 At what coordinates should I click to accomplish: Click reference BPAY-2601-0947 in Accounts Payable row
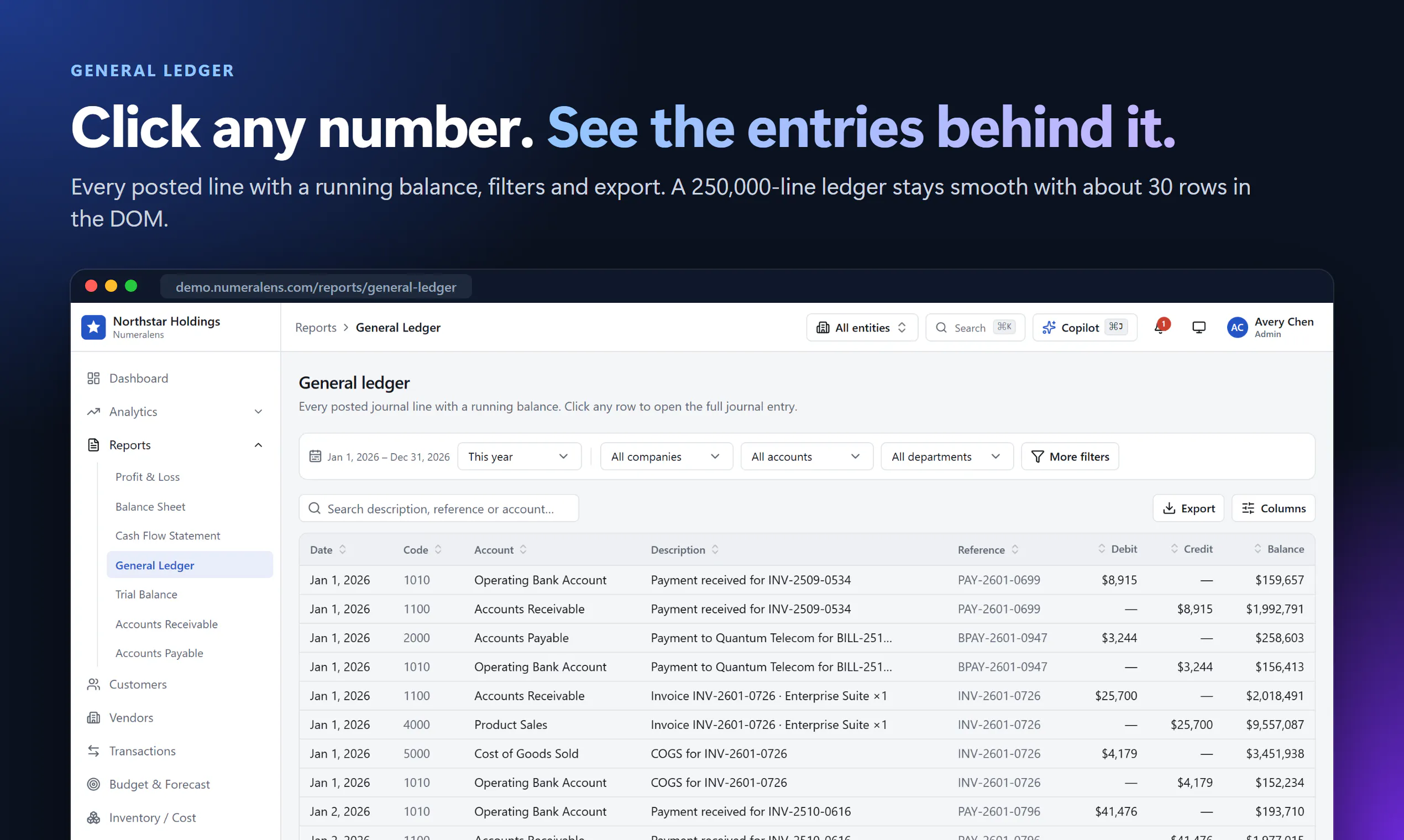1002,638
